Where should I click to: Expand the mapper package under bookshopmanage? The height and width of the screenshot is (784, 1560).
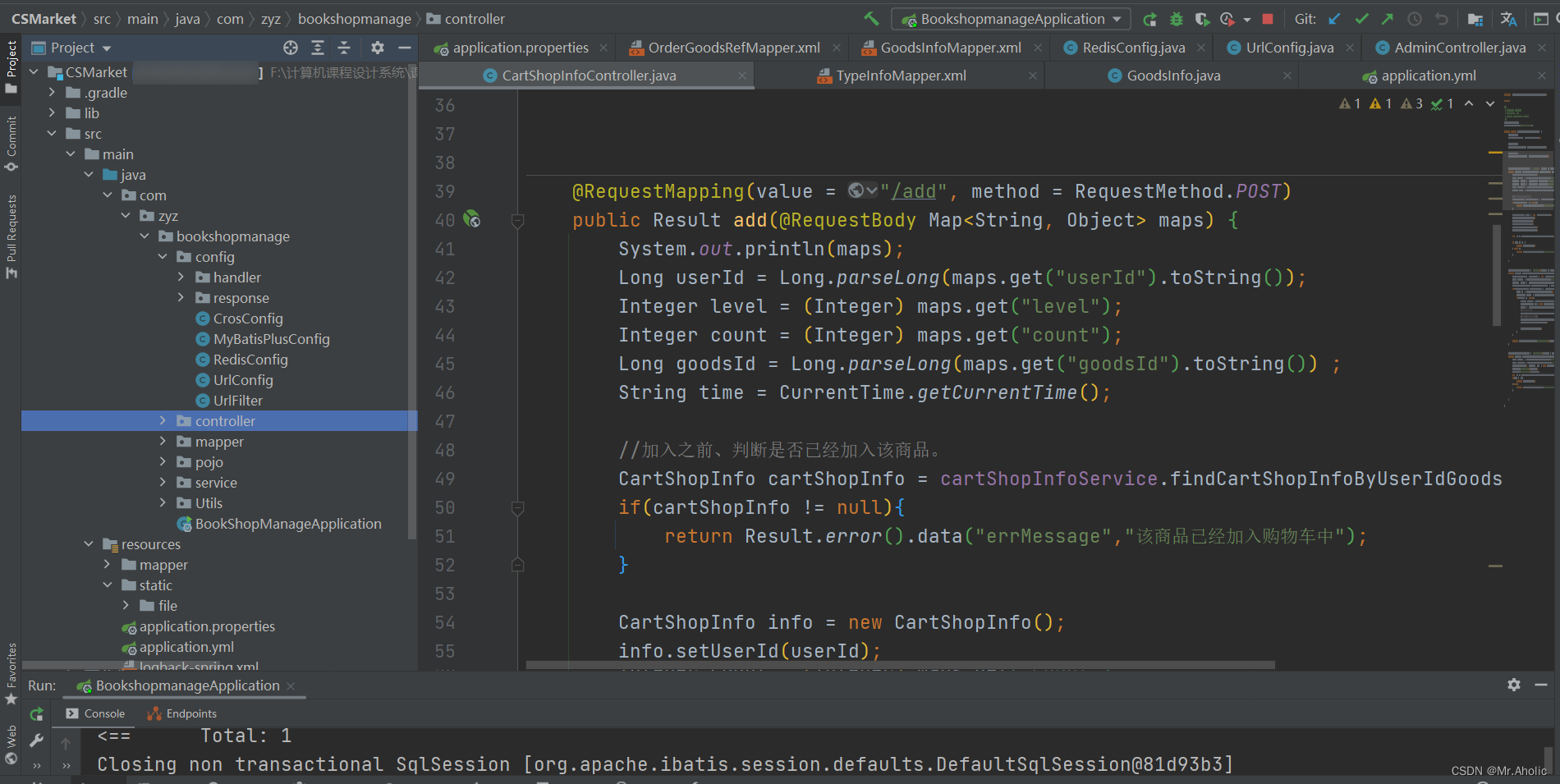(x=163, y=442)
